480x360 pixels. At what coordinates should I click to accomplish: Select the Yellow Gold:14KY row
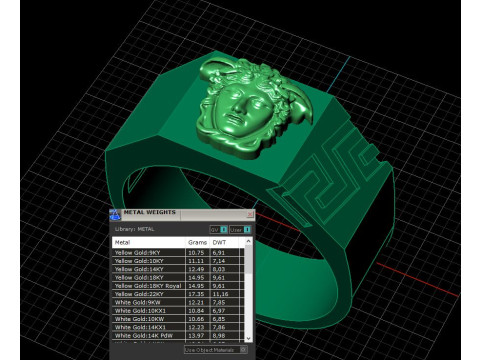(x=178, y=269)
